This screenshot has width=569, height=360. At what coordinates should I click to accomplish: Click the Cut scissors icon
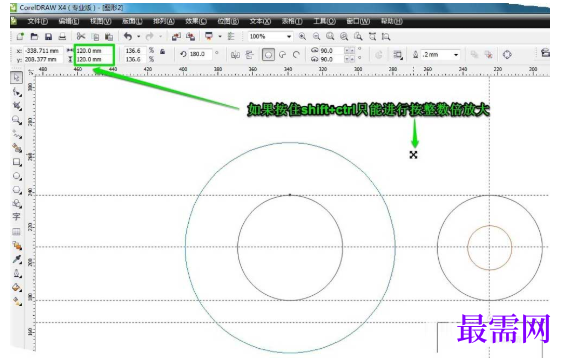[81, 36]
